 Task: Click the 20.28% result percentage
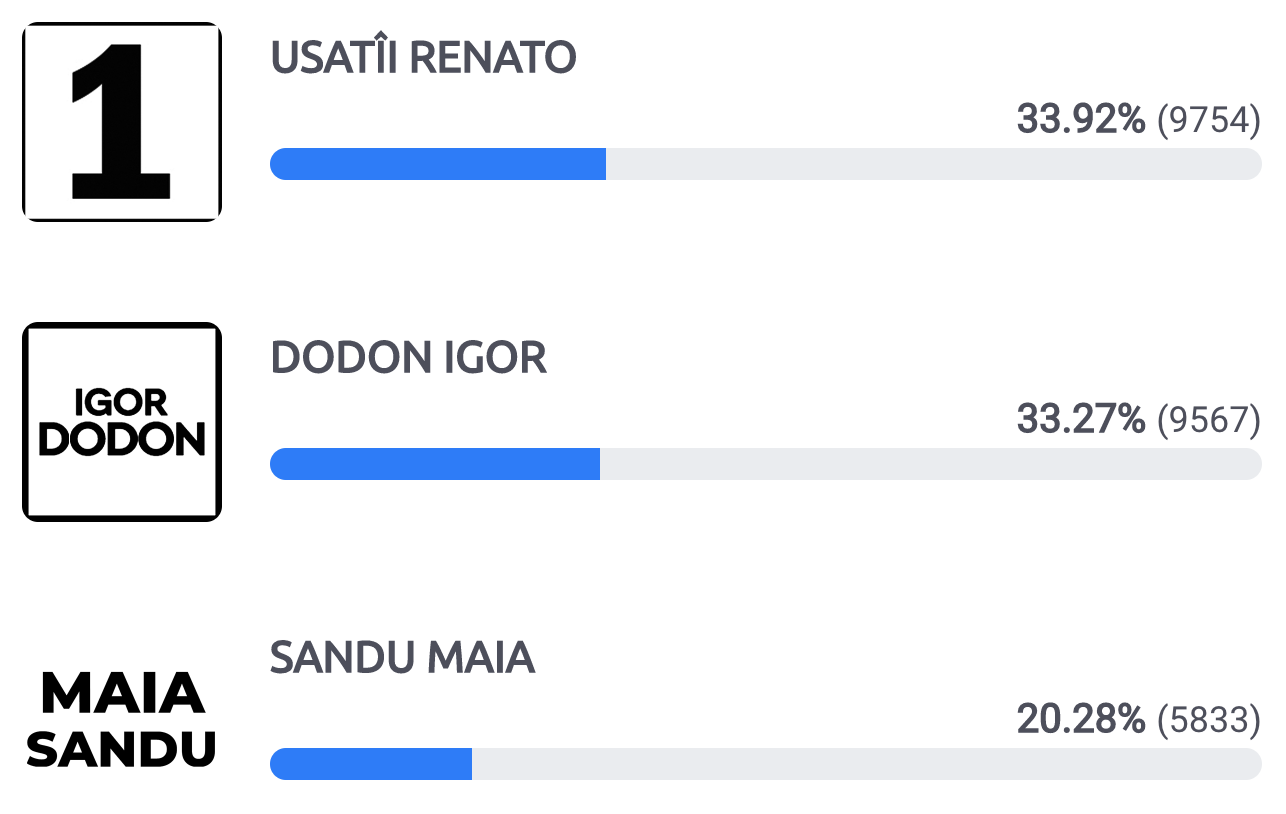click(x=1081, y=720)
